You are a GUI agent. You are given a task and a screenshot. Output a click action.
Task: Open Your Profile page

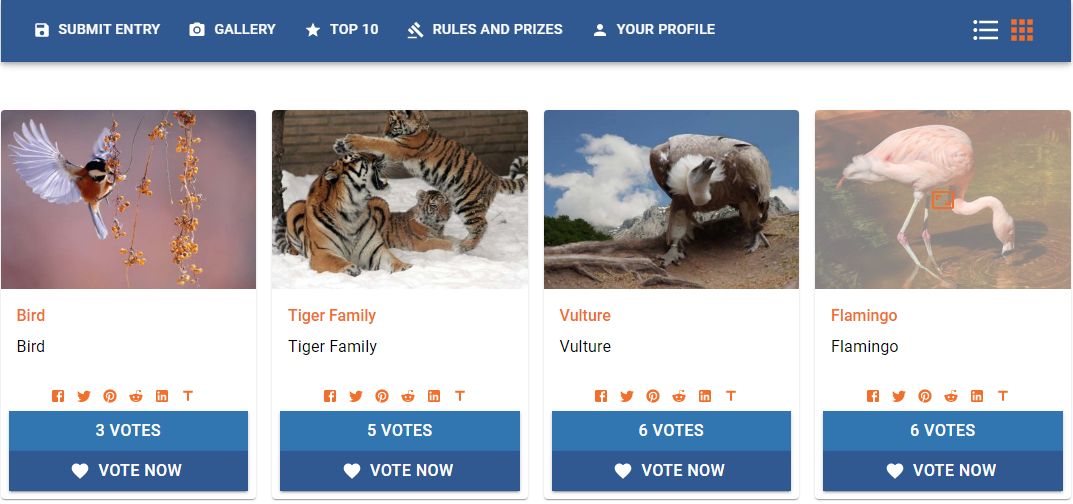654,29
